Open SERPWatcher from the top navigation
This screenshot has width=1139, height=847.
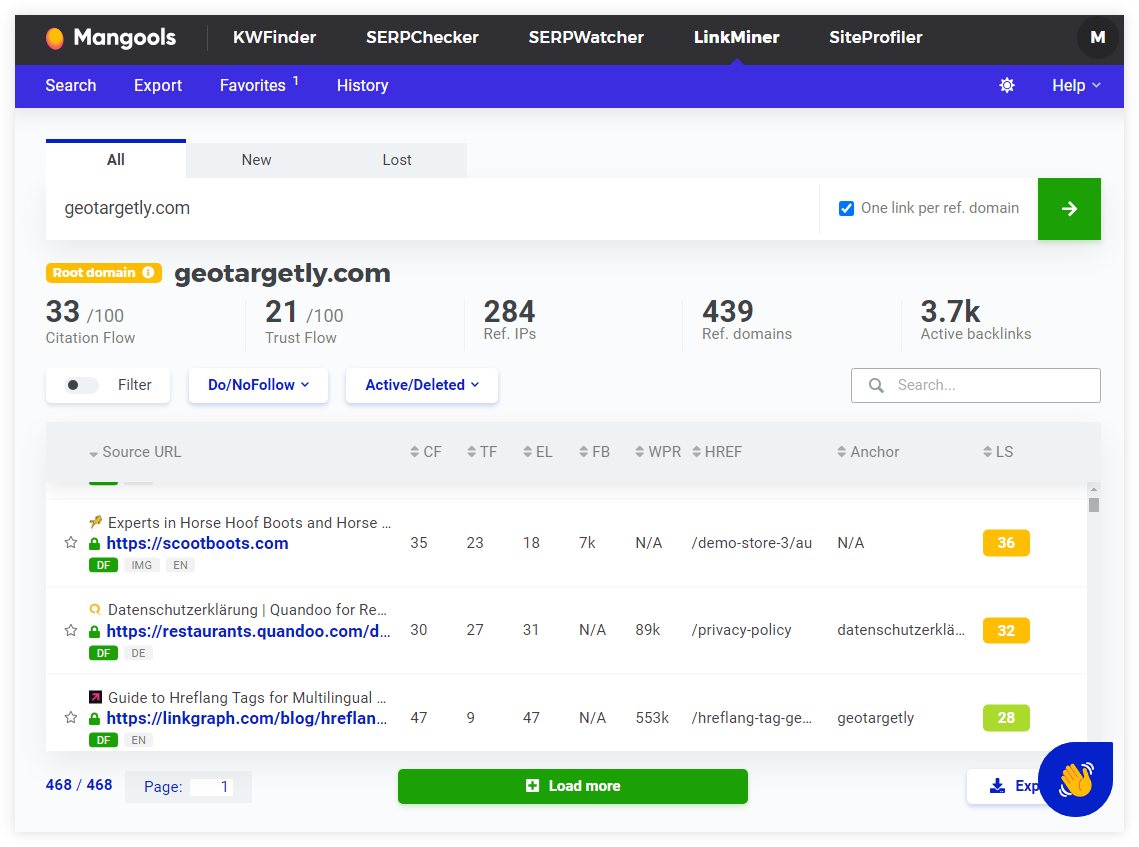coord(586,37)
